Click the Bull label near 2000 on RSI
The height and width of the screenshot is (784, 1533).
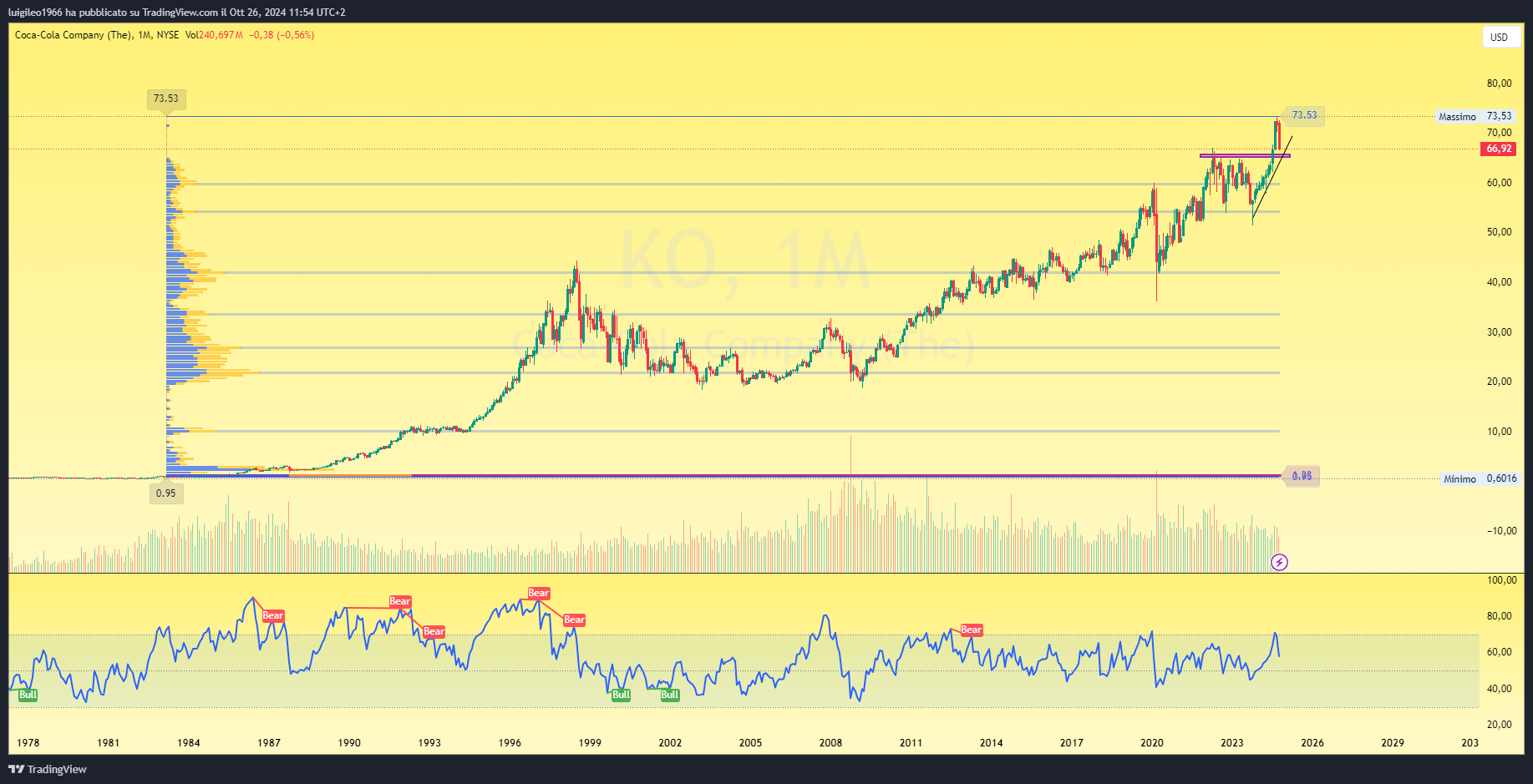[621, 695]
